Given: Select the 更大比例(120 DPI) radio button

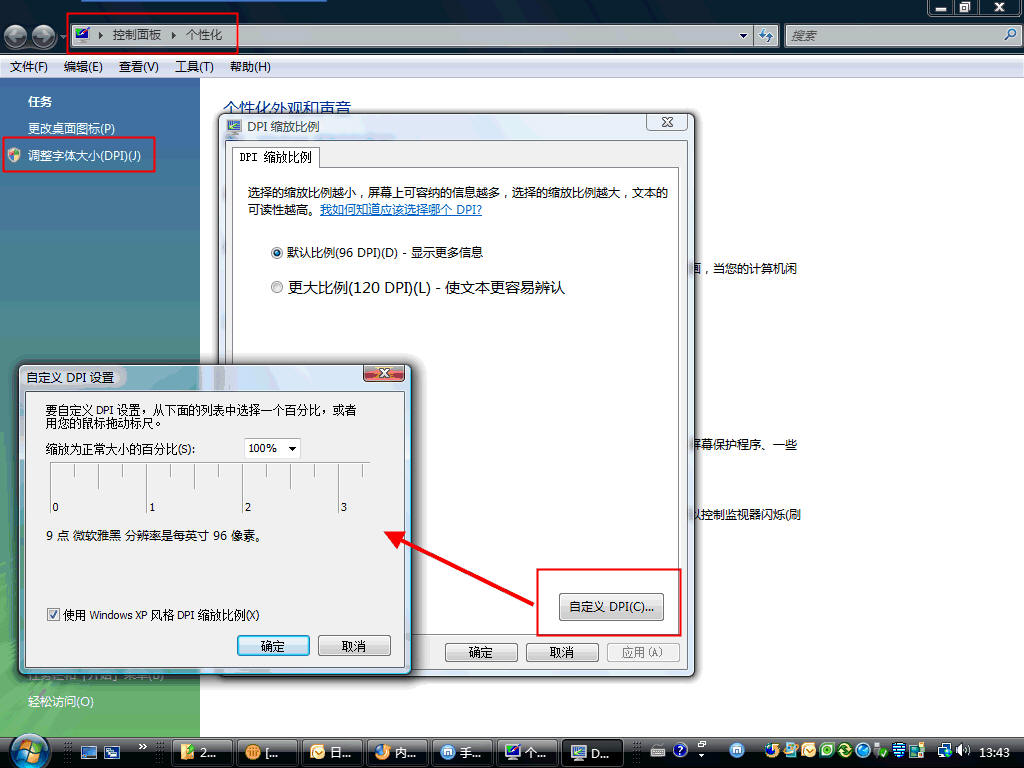Looking at the screenshot, I should 277,287.
